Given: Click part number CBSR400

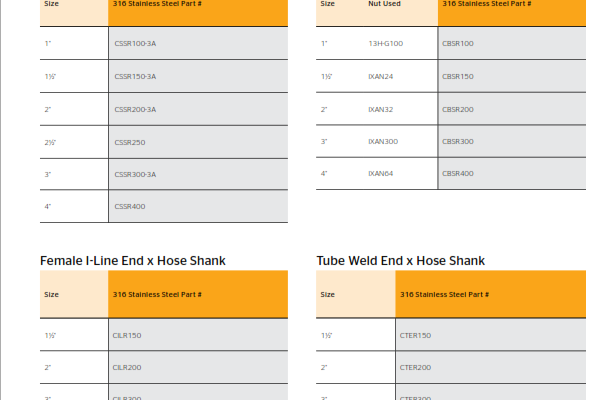Looking at the screenshot, I should pyautogui.click(x=458, y=174).
